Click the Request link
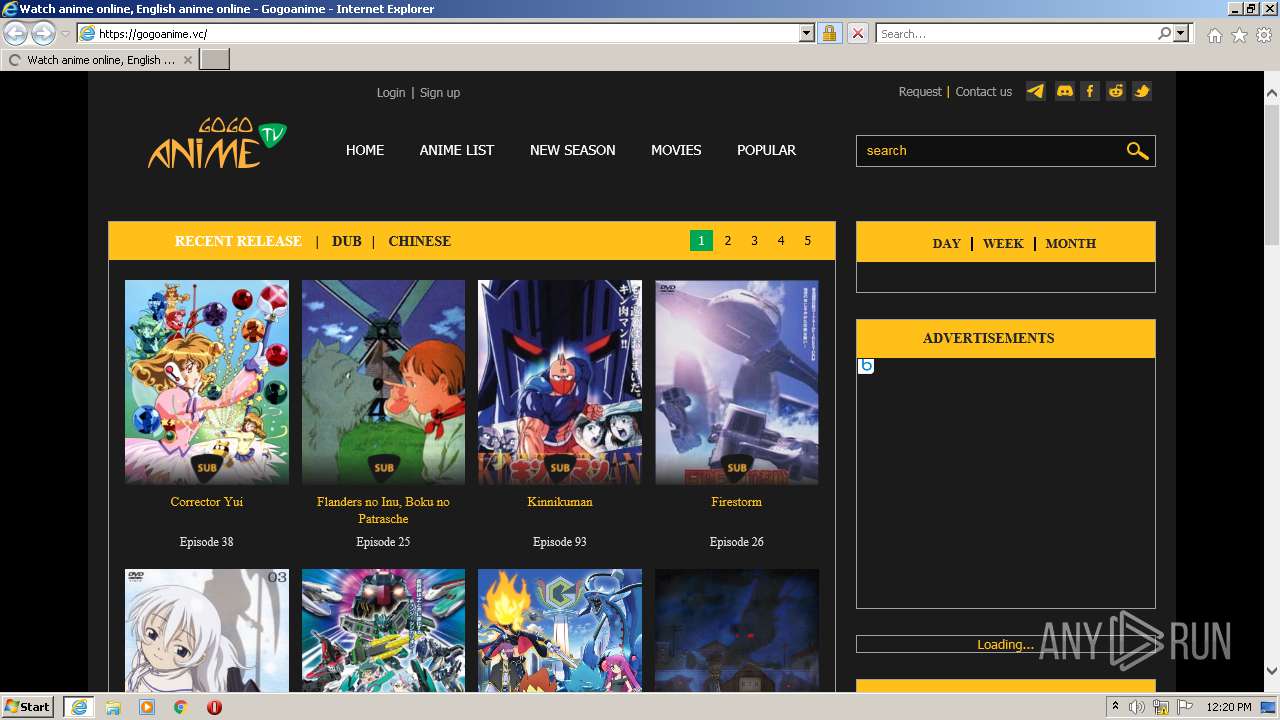Viewport: 1280px width, 720px height. coord(920,91)
